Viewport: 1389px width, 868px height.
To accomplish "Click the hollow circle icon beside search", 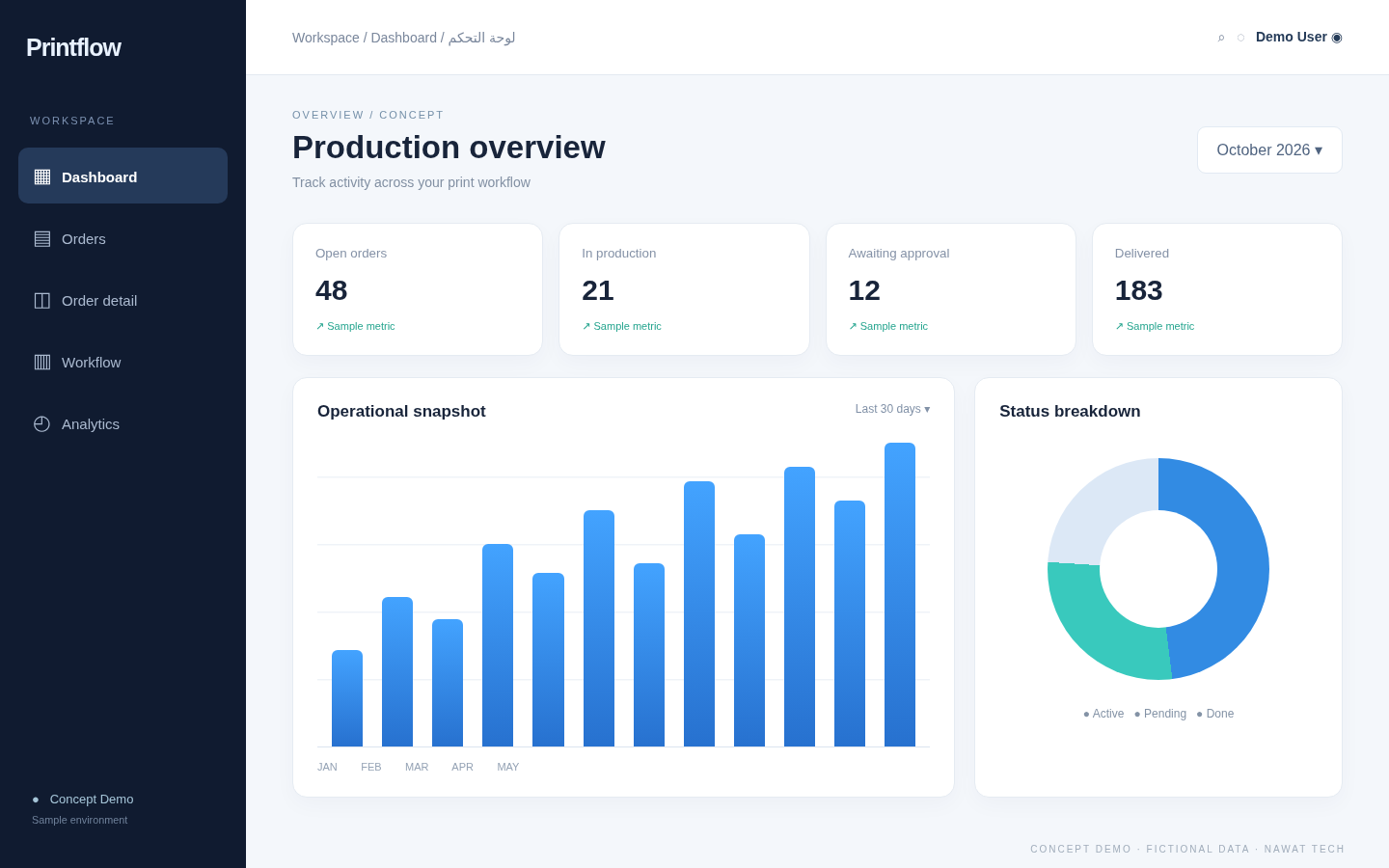I will click(1240, 38).
